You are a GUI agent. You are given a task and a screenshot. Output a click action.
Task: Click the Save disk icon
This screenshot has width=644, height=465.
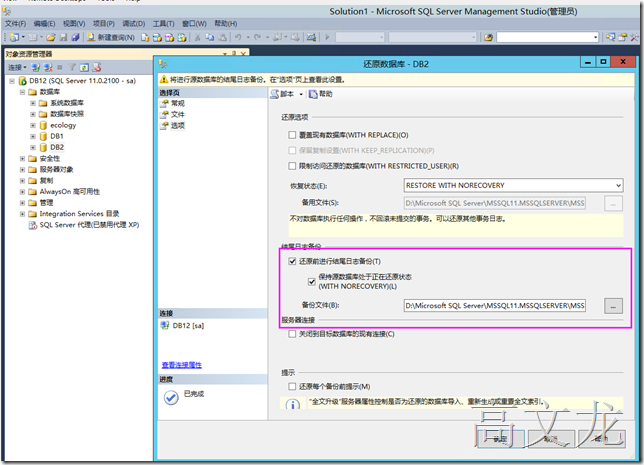point(63,37)
